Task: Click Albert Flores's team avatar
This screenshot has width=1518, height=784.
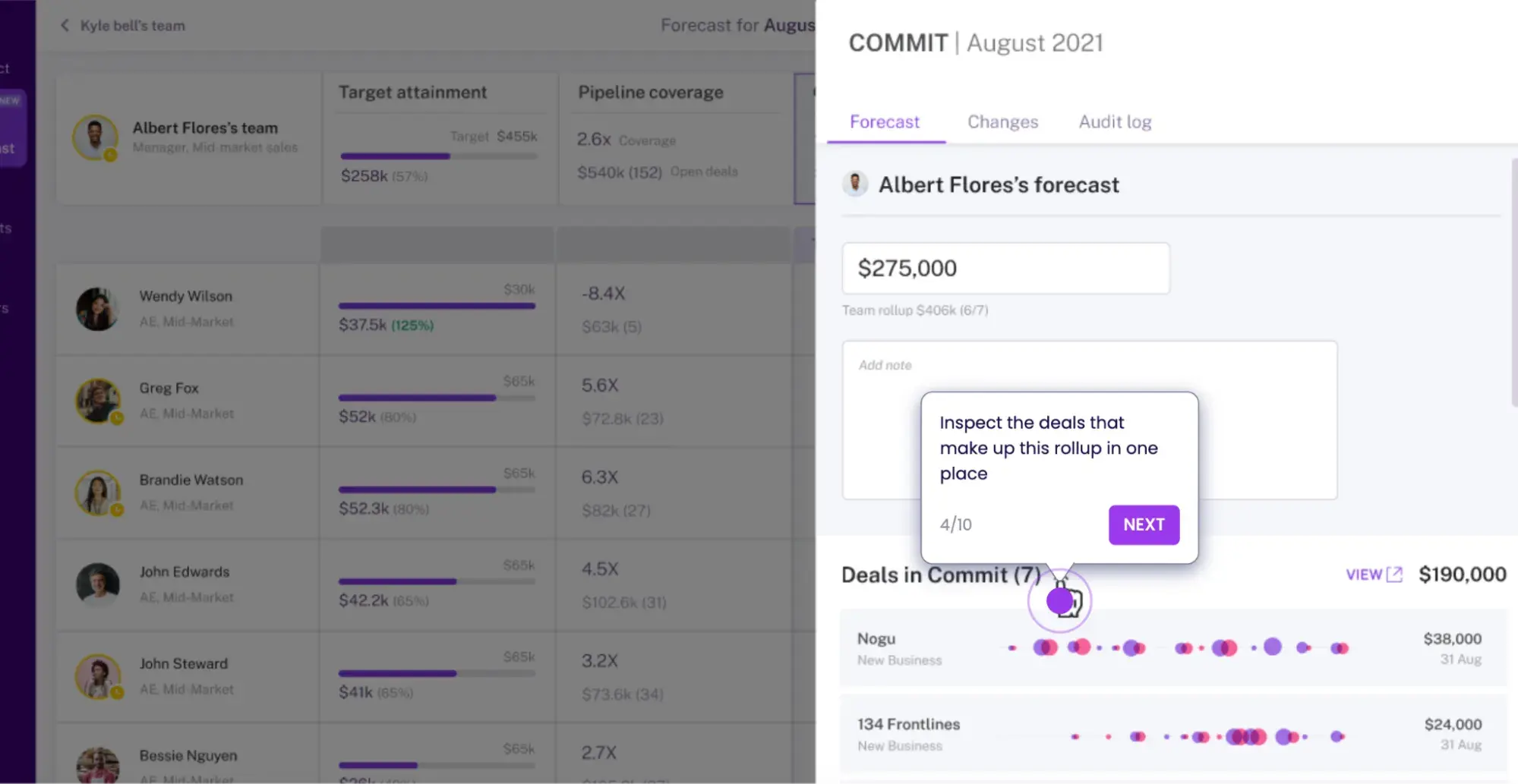Action: [95, 138]
